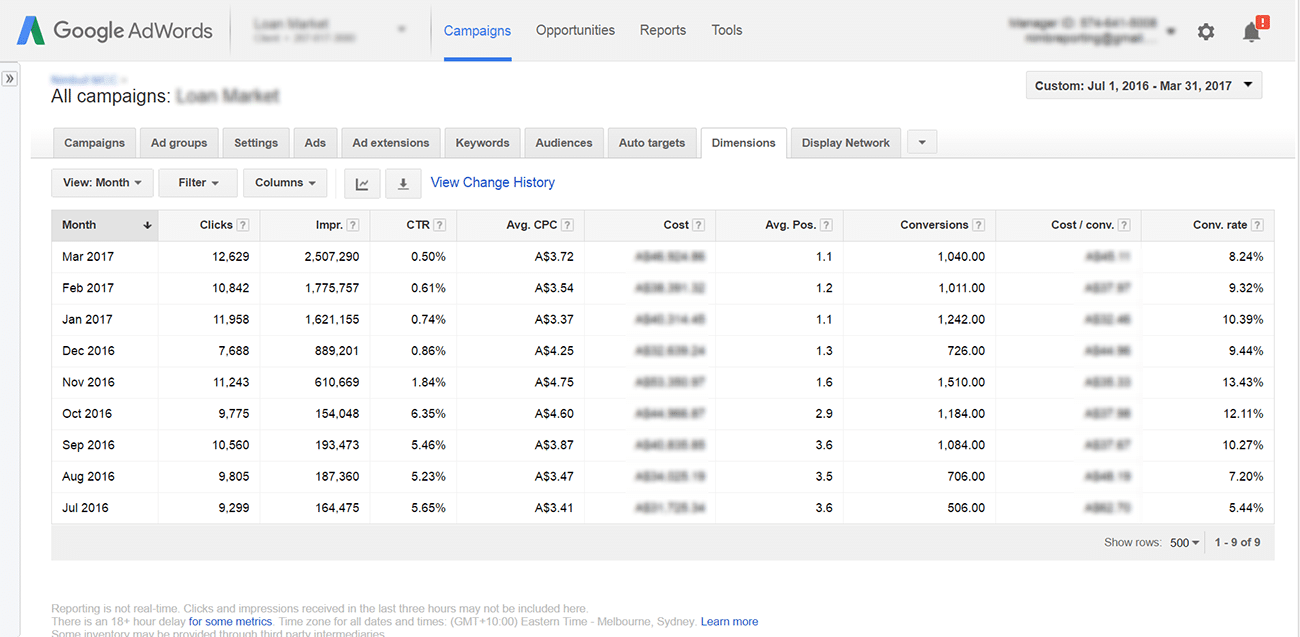This screenshot has width=1300, height=637.
Task: Switch to the Ad groups tab
Action: pos(179,143)
